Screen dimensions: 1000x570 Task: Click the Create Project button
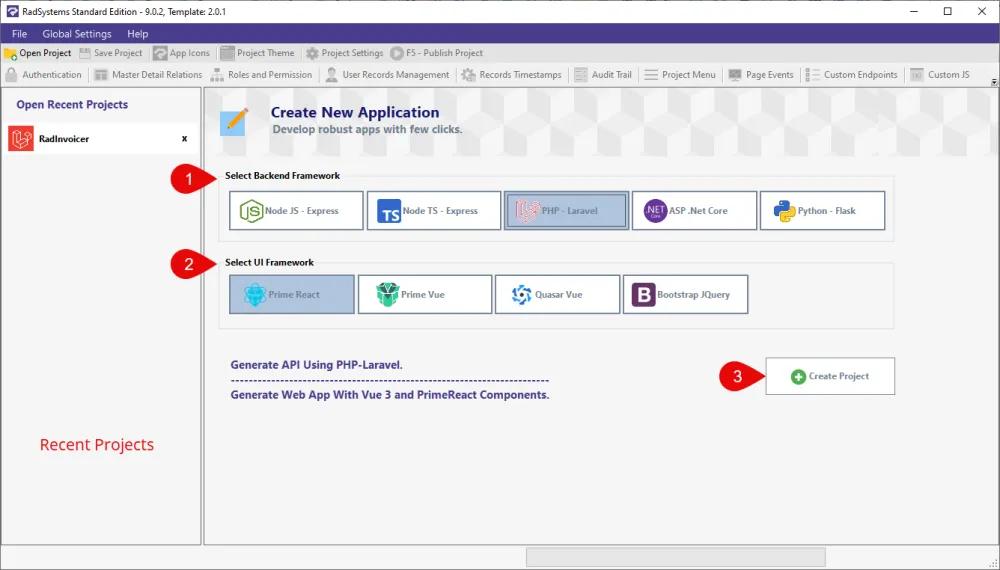click(830, 376)
